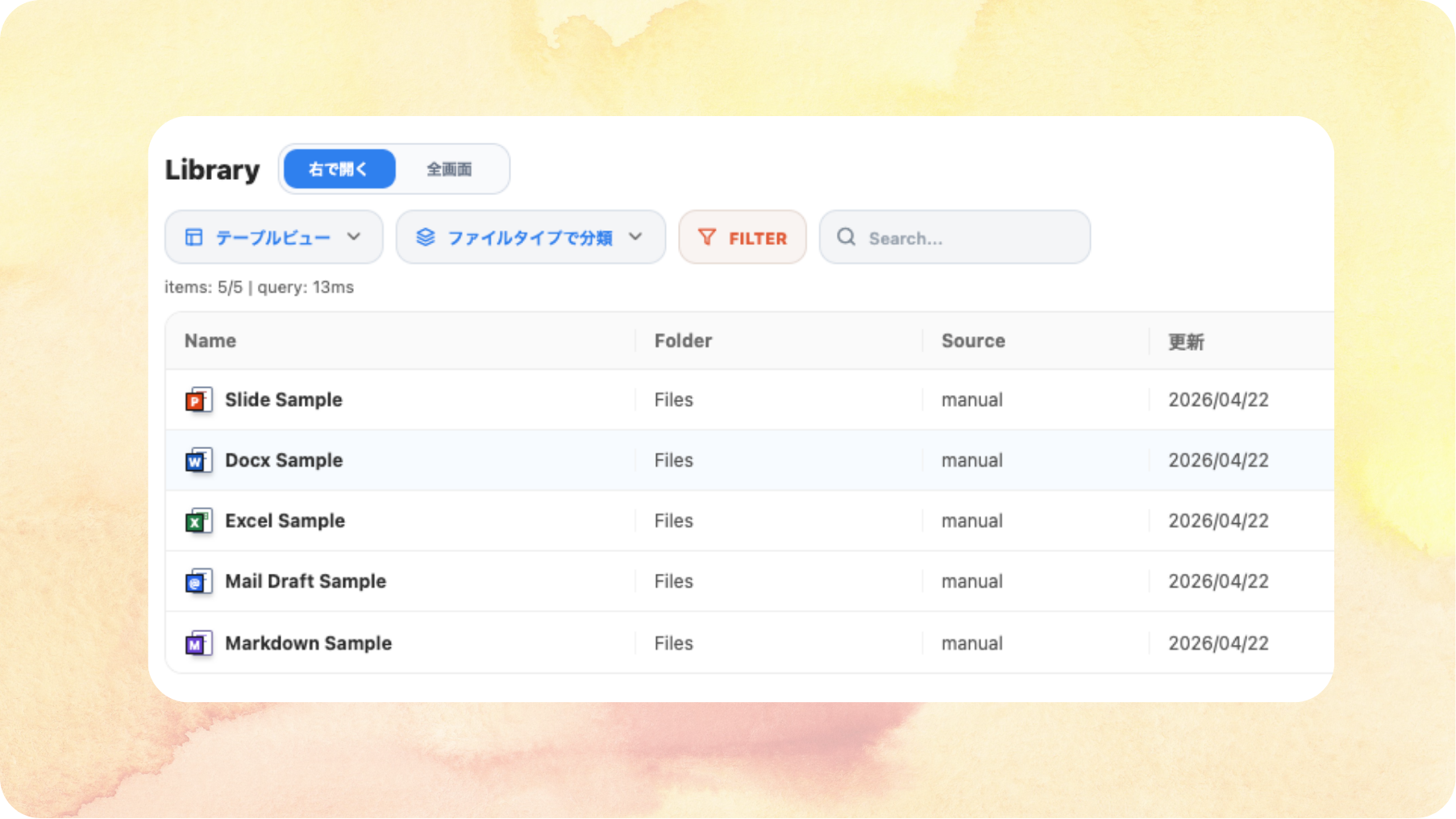
Task: Open the Slide Sample file name
Action: [284, 400]
